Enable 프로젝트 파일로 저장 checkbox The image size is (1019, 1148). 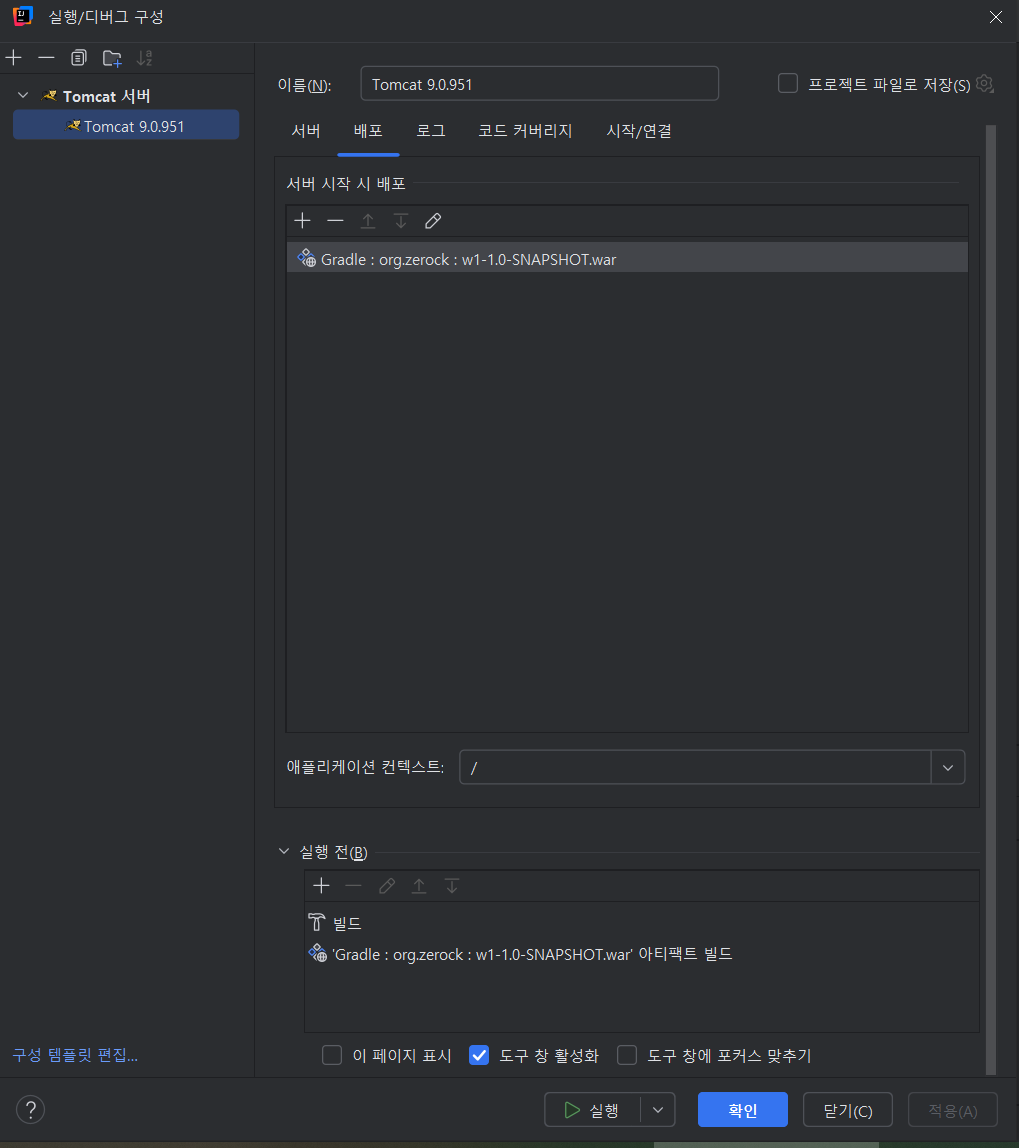coord(788,83)
